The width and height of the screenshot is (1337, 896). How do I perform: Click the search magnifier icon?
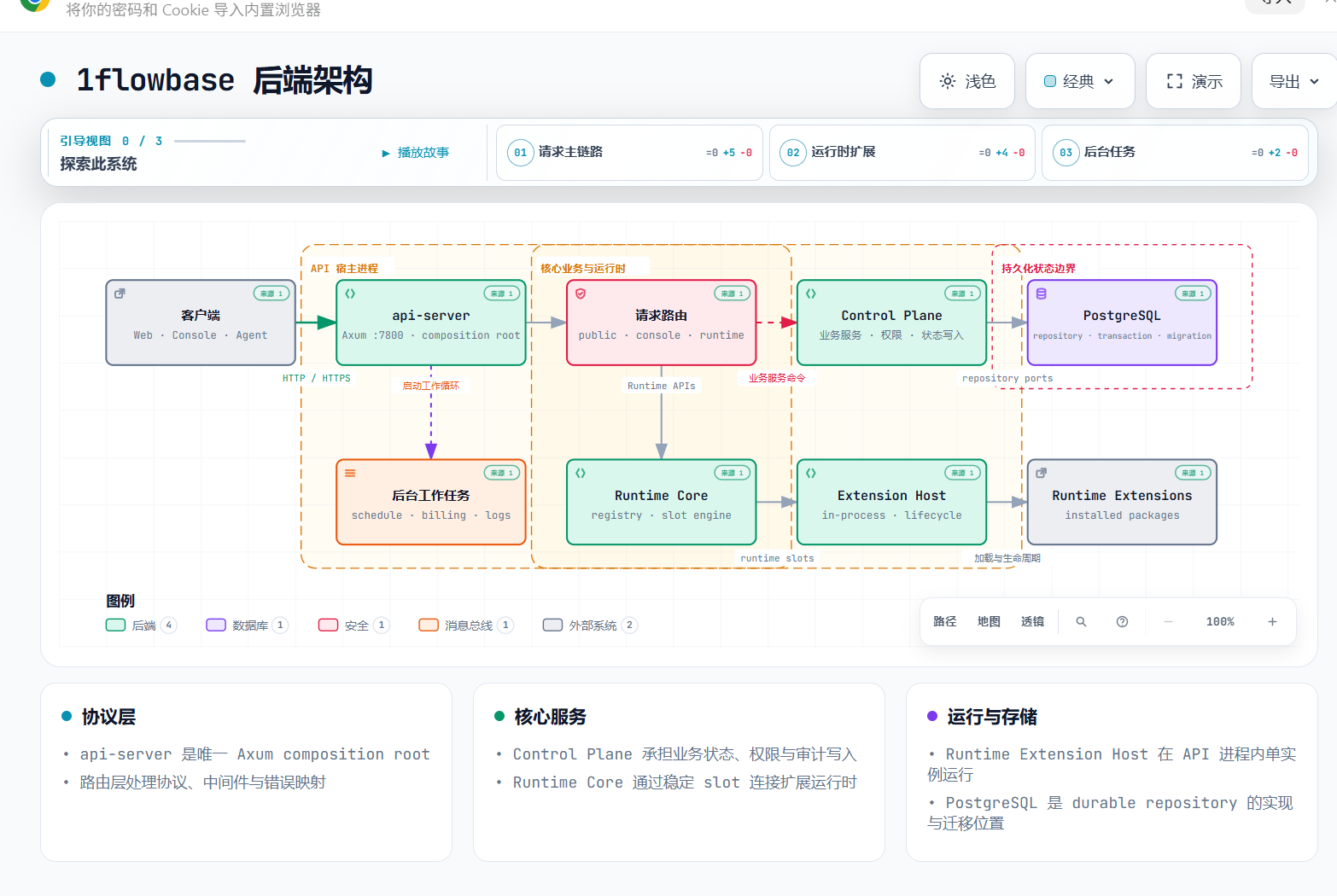pos(1081,622)
